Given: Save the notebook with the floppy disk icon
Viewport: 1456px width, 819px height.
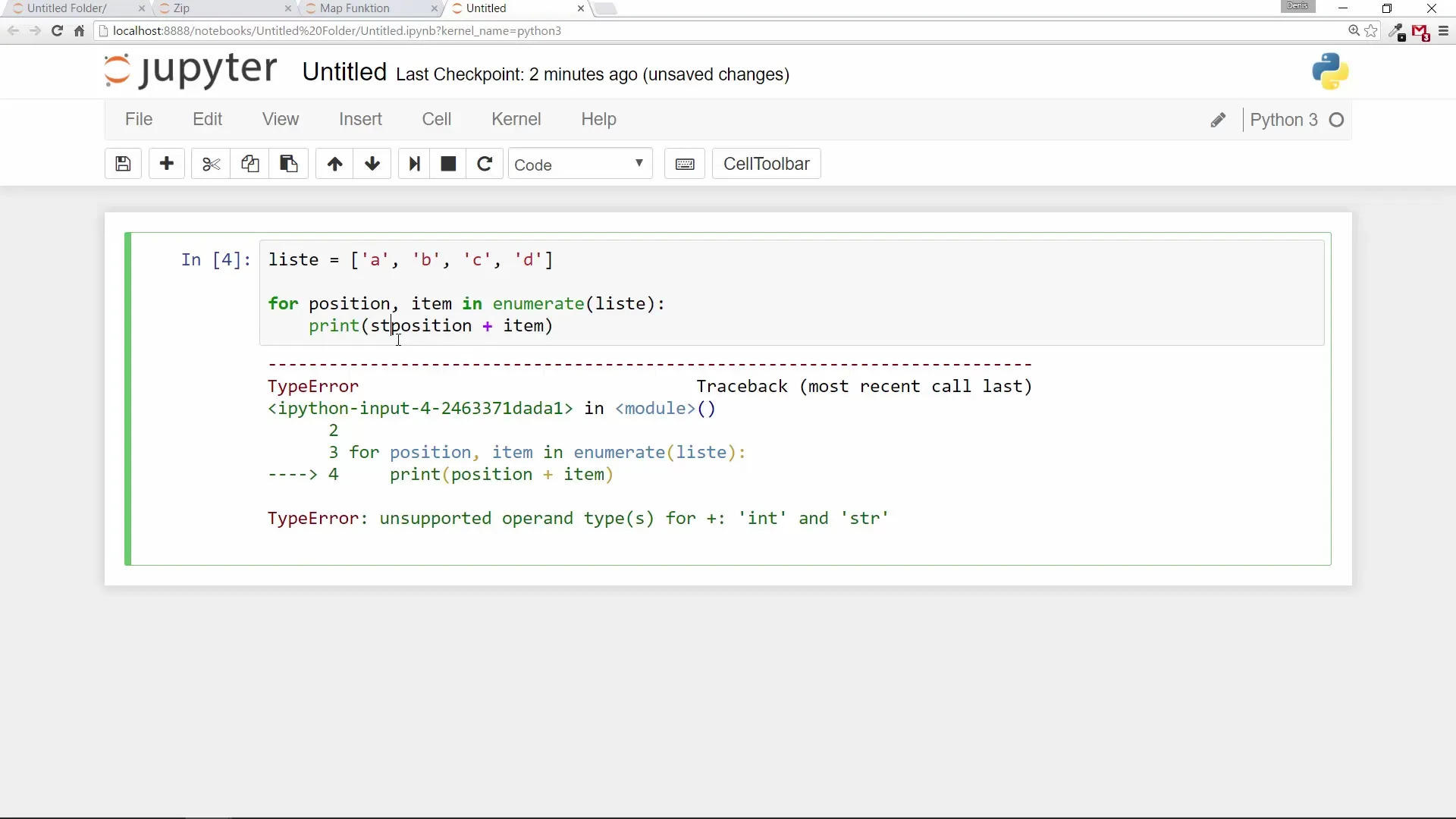Looking at the screenshot, I should [x=123, y=164].
